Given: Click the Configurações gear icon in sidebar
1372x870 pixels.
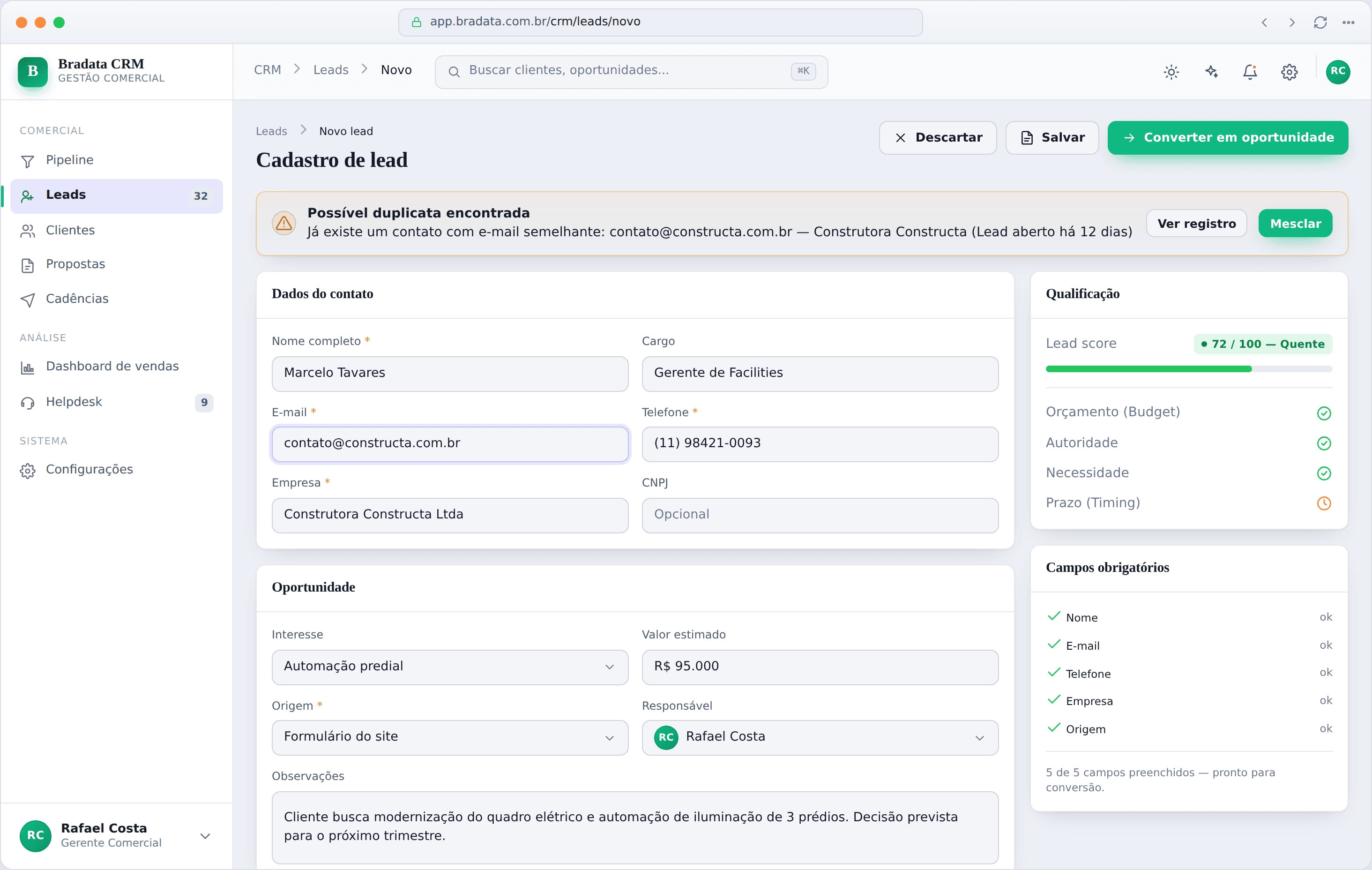Looking at the screenshot, I should click(27, 471).
